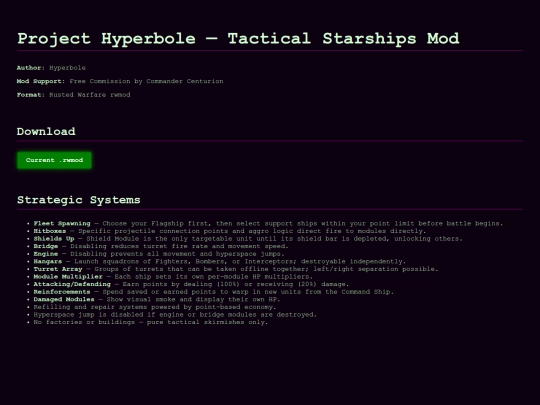The width and height of the screenshot is (540, 405).
Task: Click the Fleet Spawning list item
Action: click(268, 224)
